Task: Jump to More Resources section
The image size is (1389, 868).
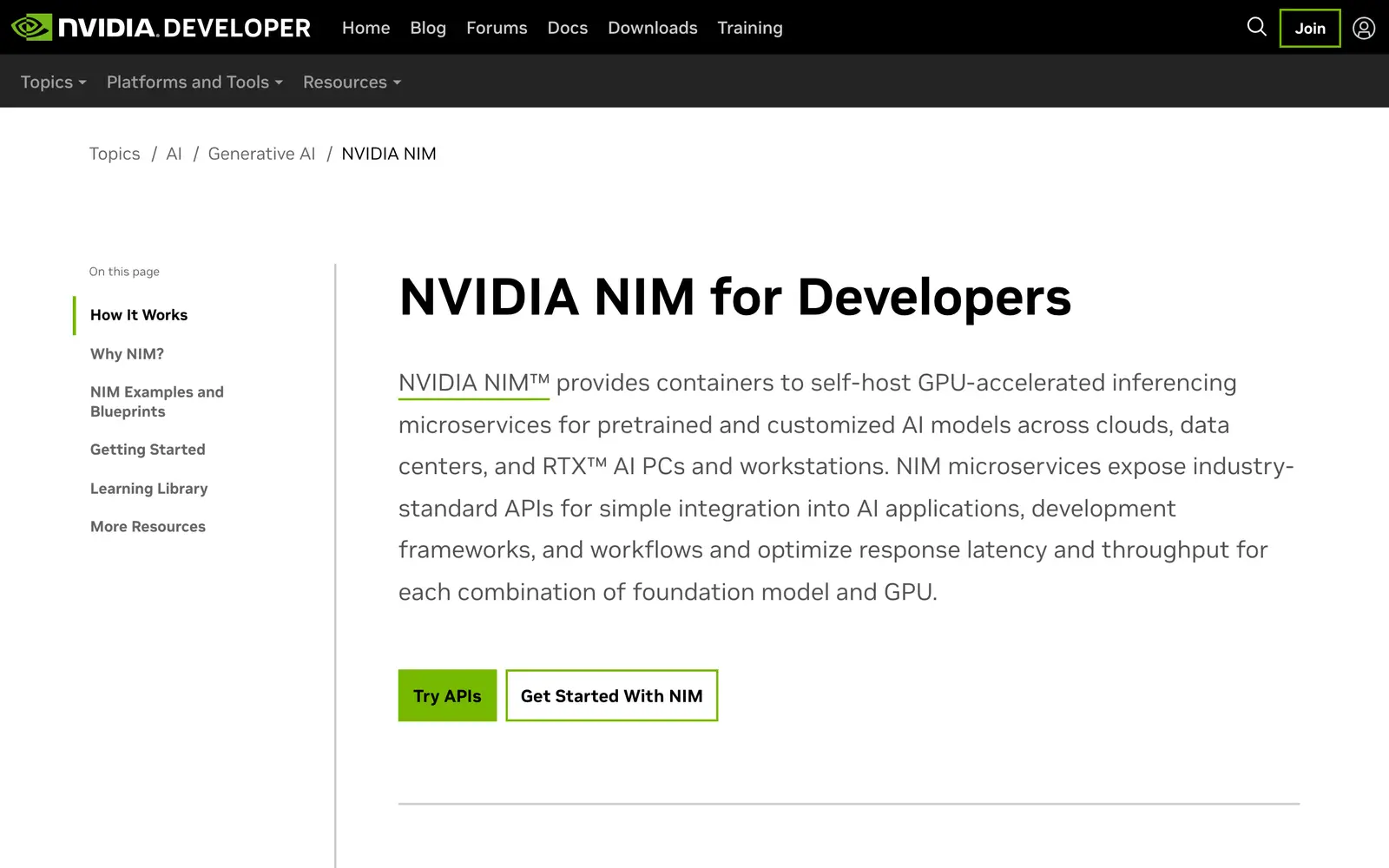Action: click(x=148, y=527)
